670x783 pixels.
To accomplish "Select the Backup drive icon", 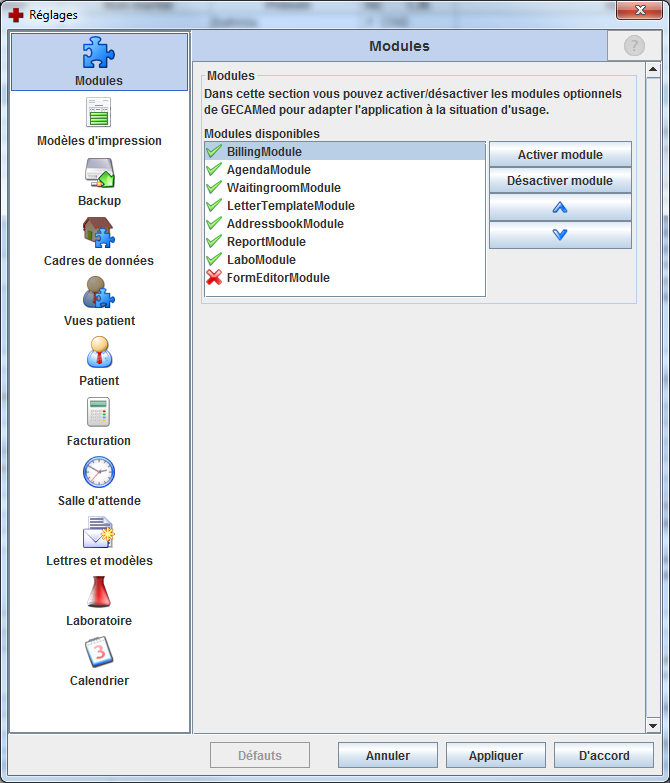I will pos(99,172).
